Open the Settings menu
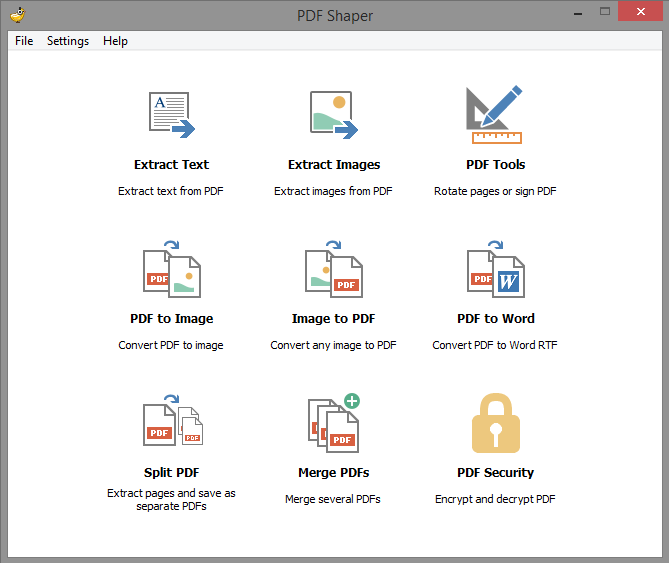The height and width of the screenshot is (563, 669). 68,41
